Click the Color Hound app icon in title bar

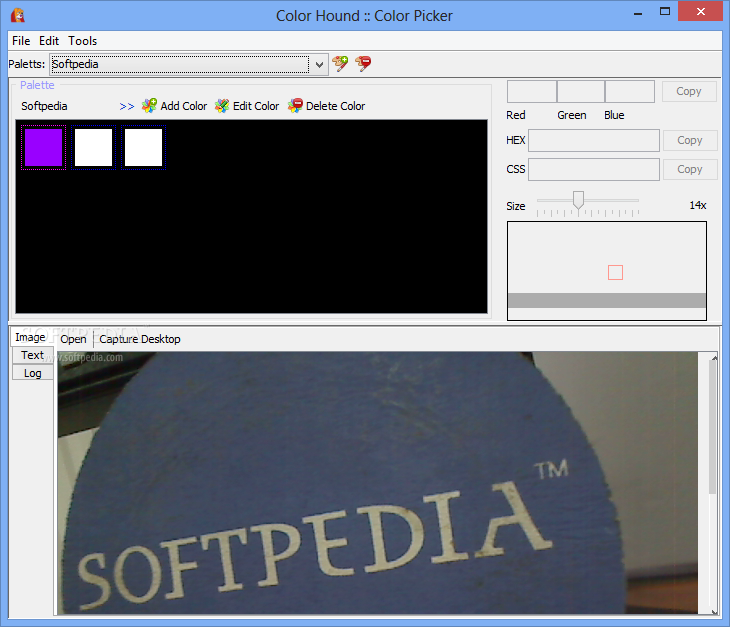(18, 15)
